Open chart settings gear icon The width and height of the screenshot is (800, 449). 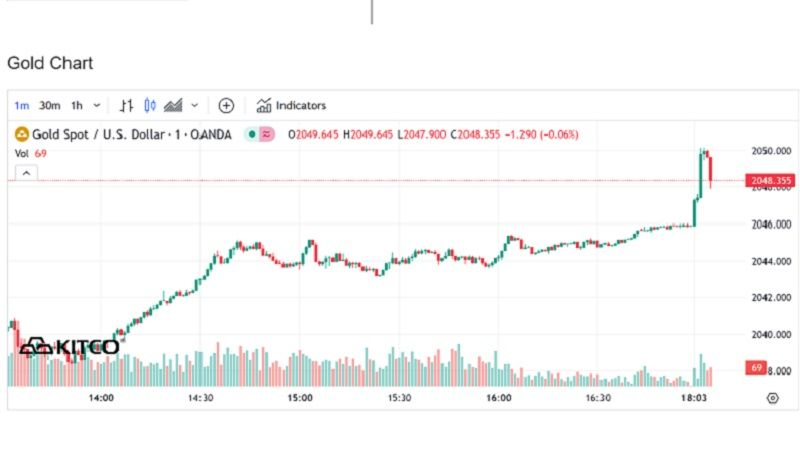[773, 398]
